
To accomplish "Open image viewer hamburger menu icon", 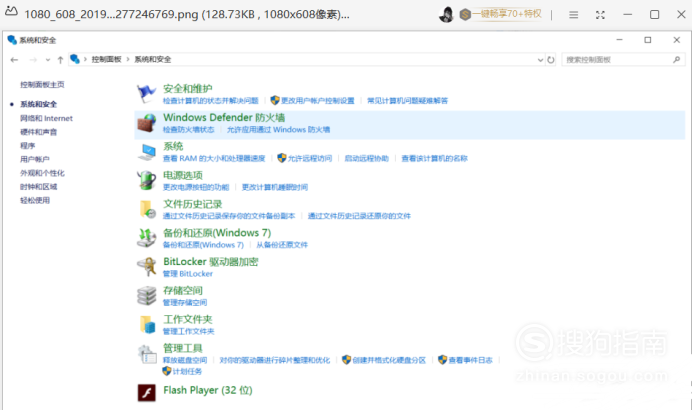I will (x=573, y=15).
